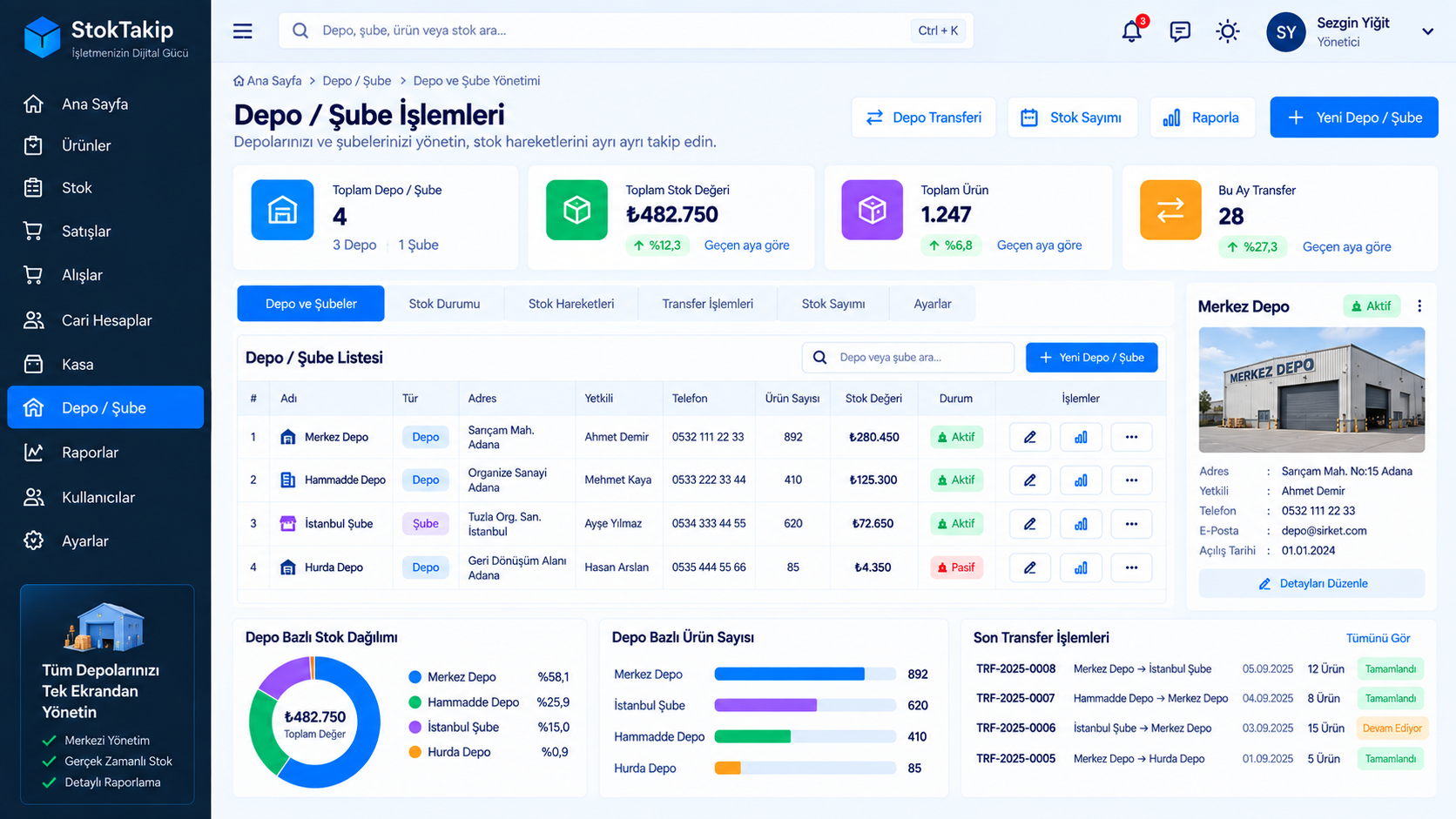Open the SY user avatar

pyautogui.click(x=1286, y=32)
